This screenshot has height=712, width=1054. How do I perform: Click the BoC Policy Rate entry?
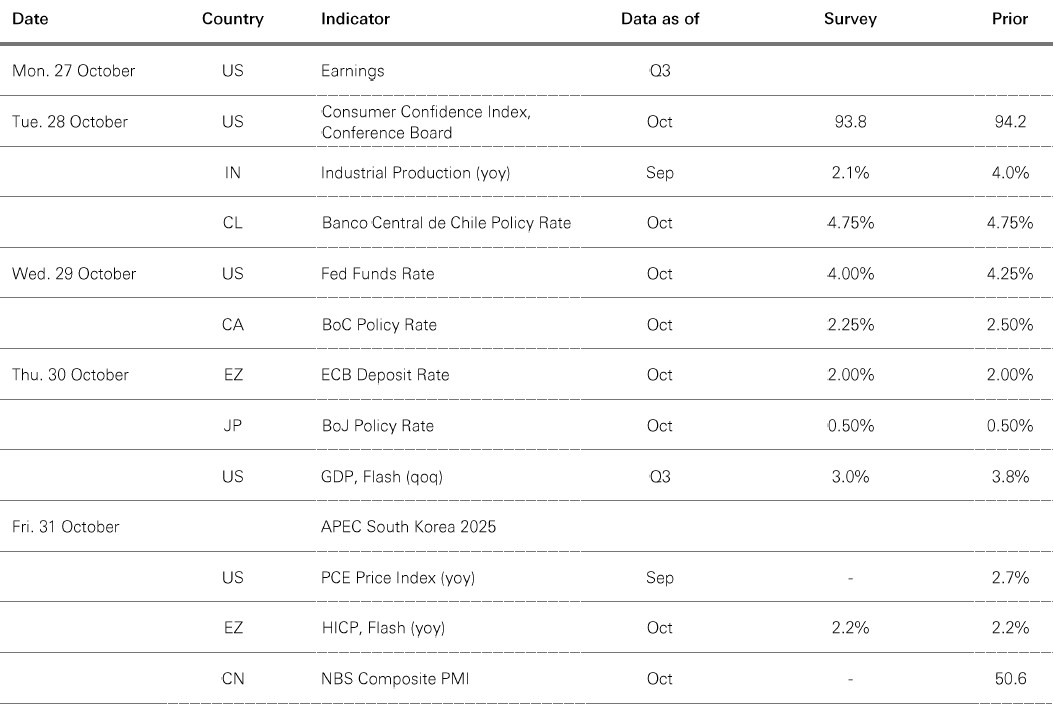click(x=378, y=325)
